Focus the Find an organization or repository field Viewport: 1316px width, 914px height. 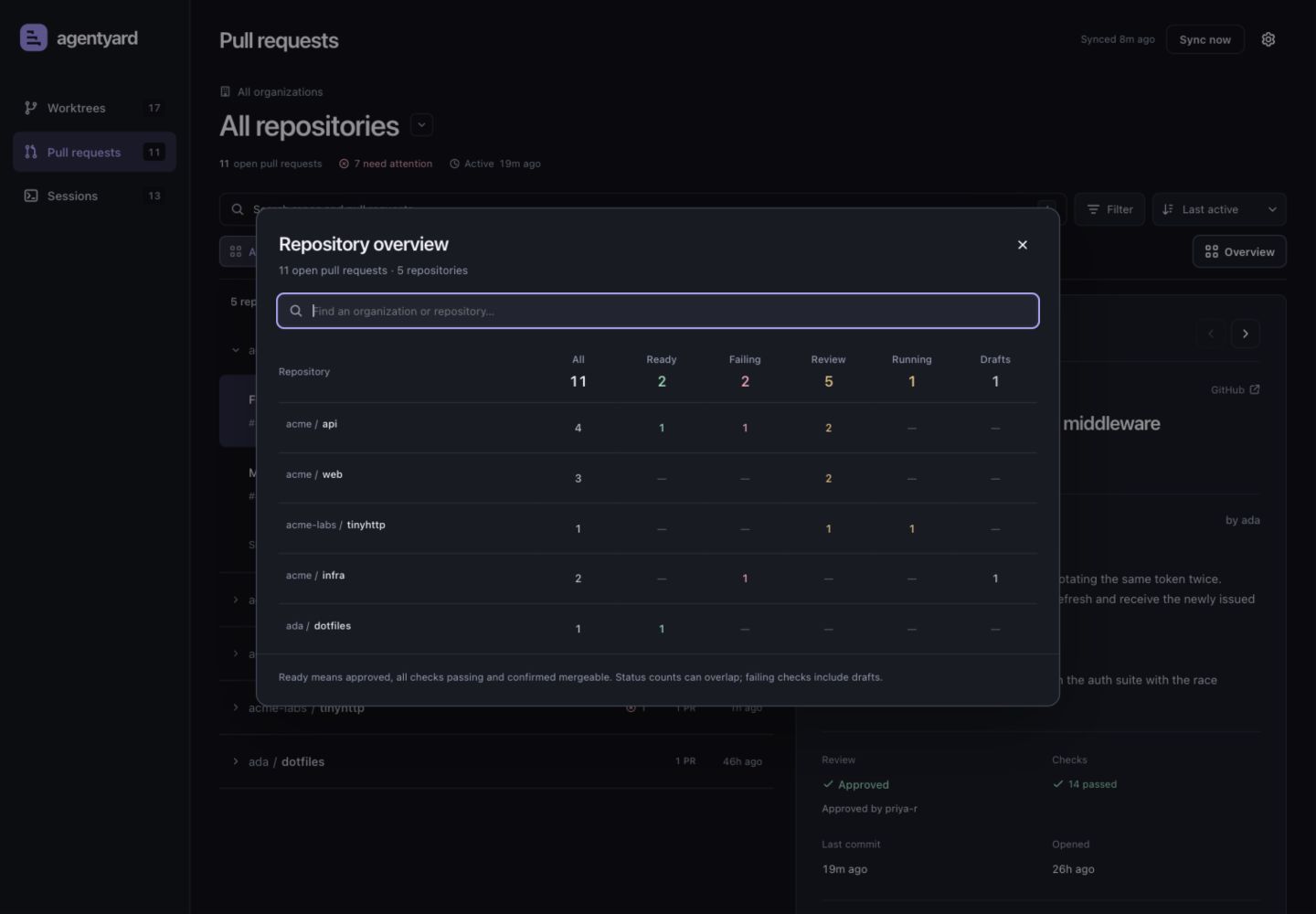658,311
